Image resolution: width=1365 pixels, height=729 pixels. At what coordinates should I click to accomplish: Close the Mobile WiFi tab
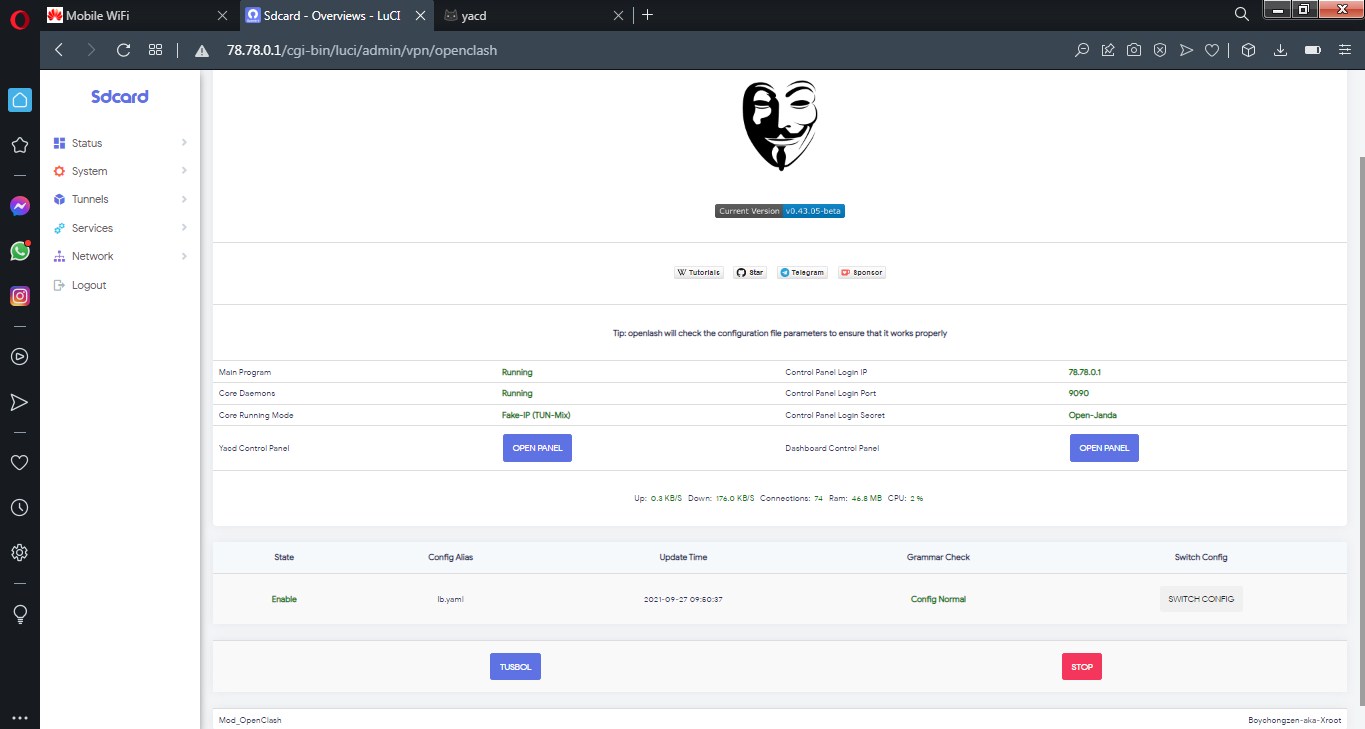(x=223, y=15)
